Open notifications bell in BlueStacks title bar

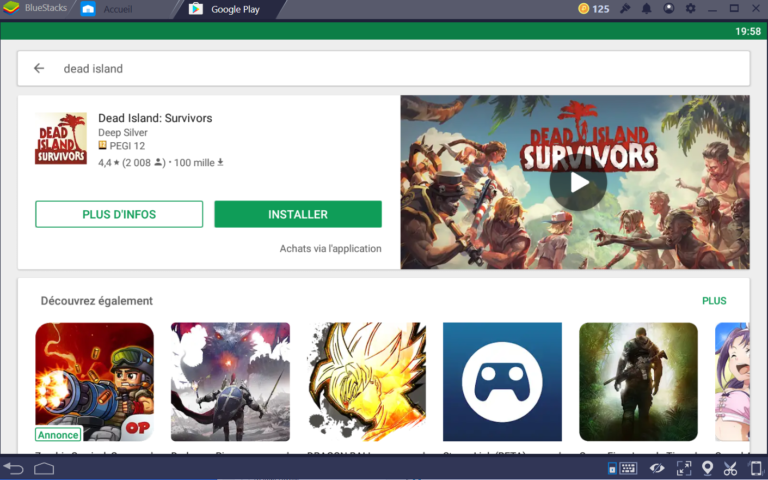tap(647, 9)
